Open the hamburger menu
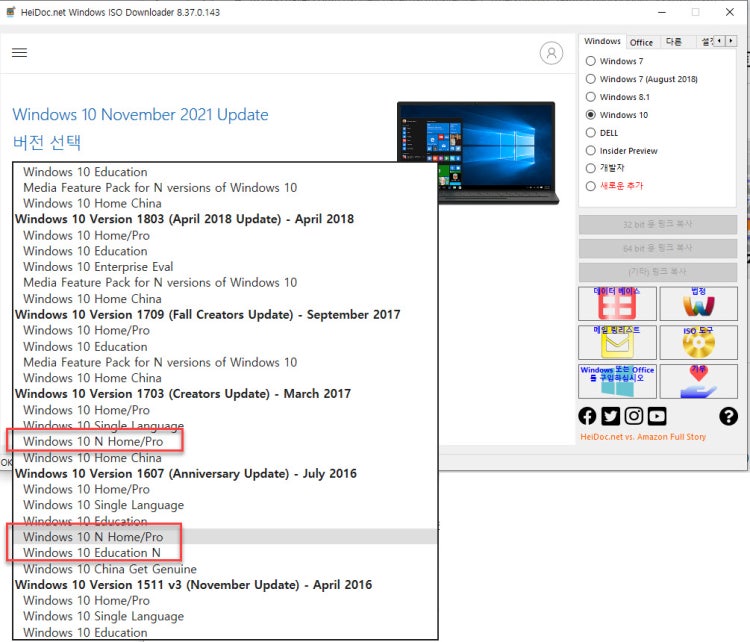The image size is (750, 642). point(19,53)
